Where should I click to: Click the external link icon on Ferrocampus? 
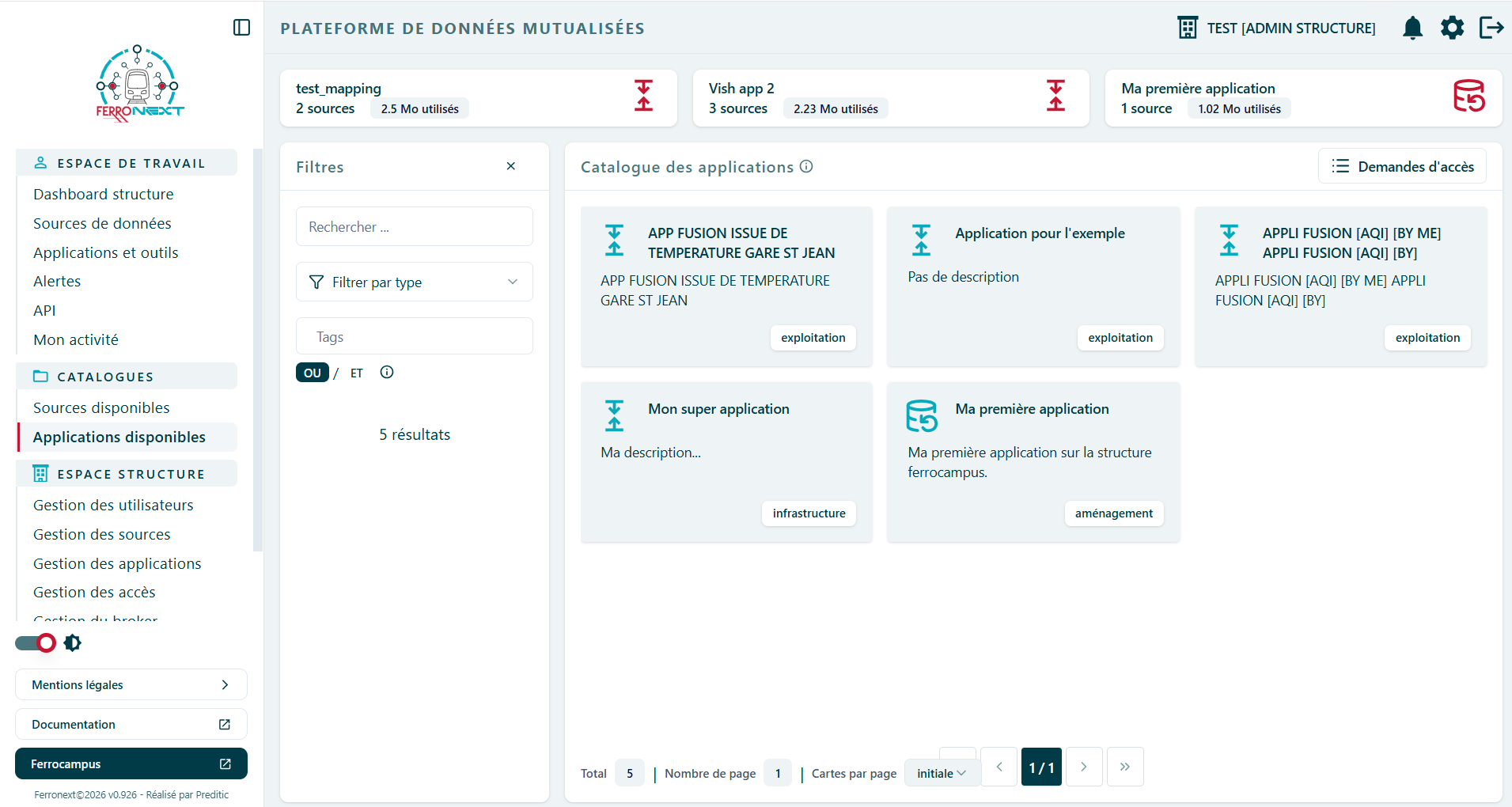pos(225,763)
